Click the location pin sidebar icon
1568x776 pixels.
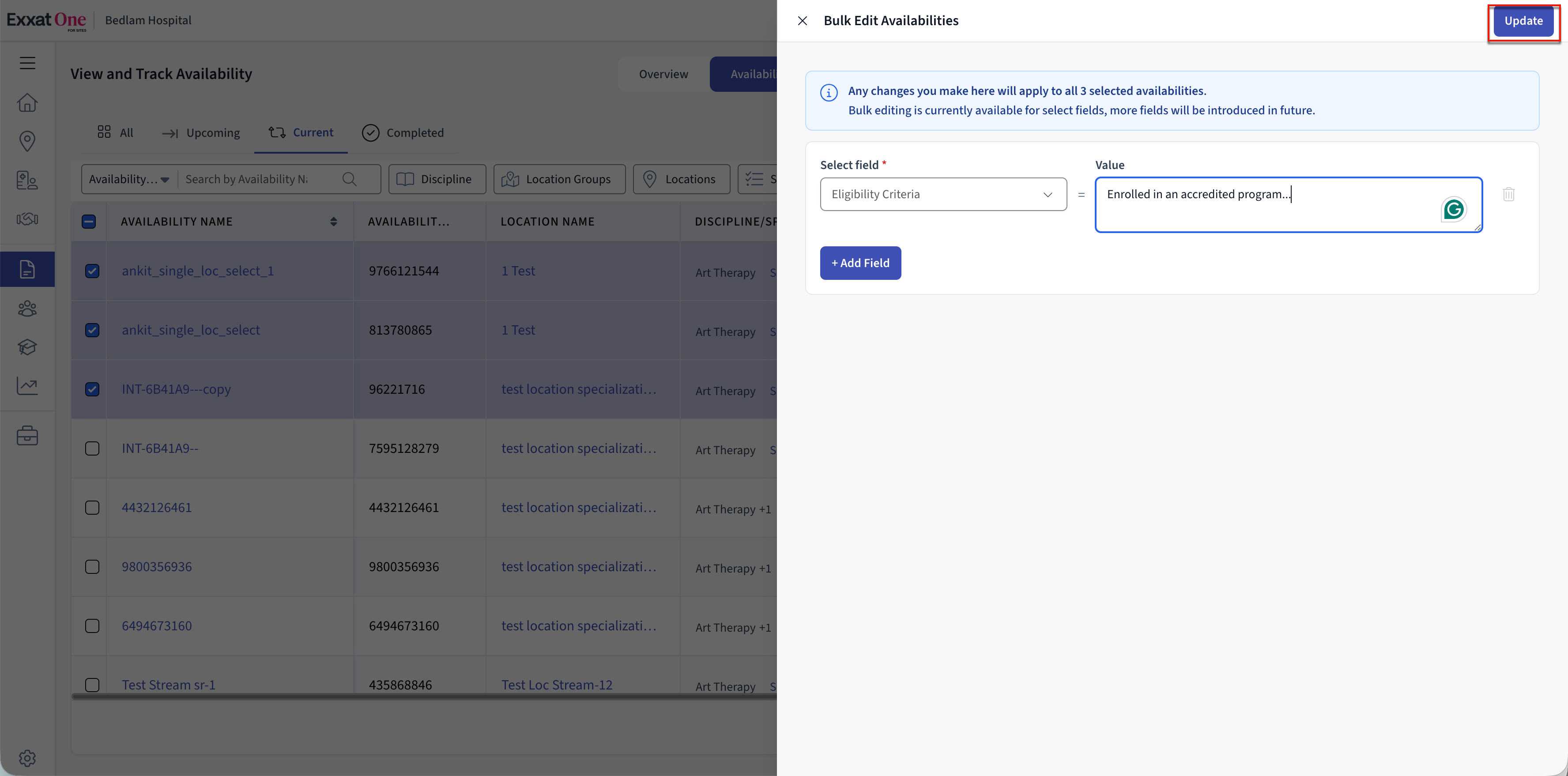(27, 141)
